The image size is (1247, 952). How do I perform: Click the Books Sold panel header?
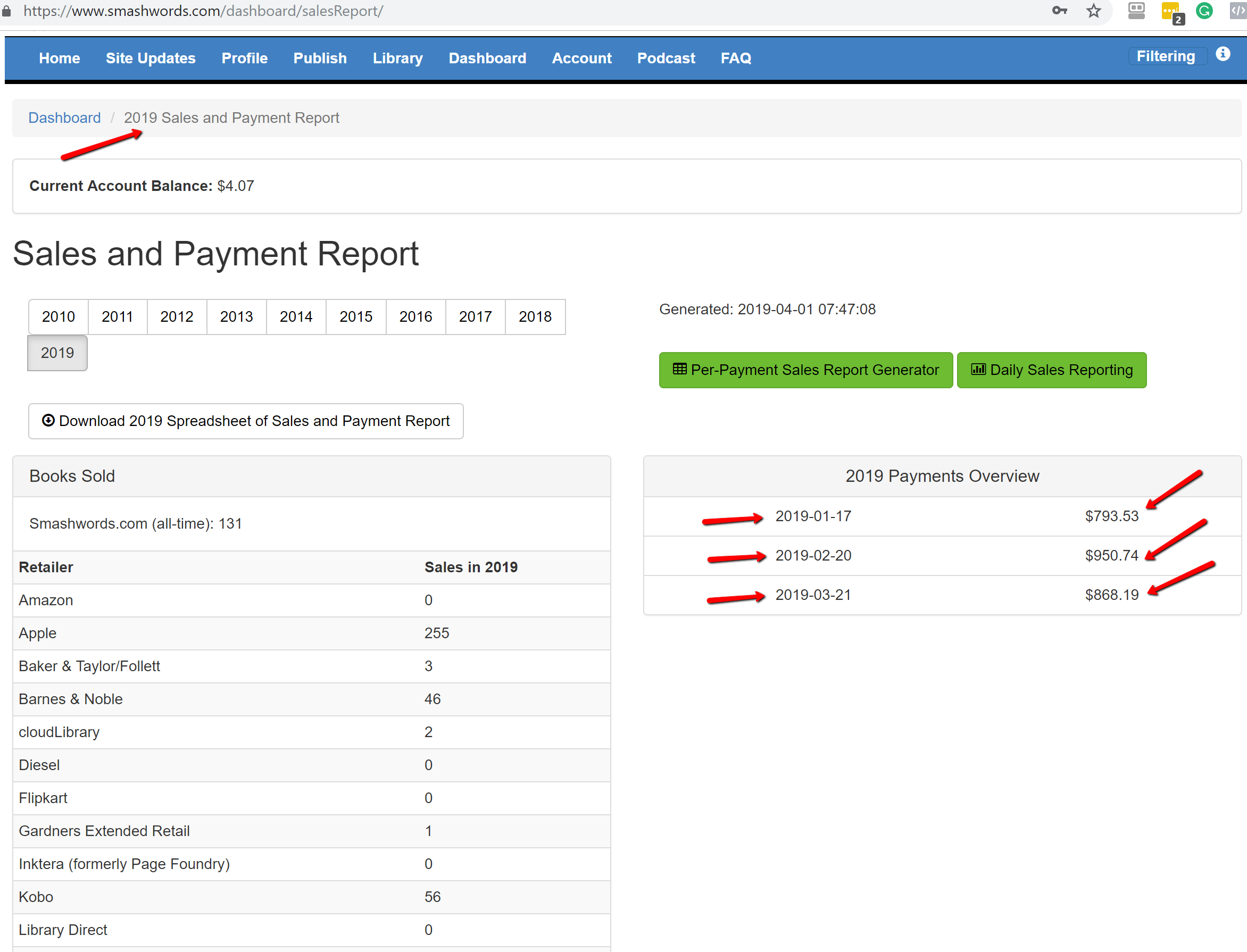[312, 477]
